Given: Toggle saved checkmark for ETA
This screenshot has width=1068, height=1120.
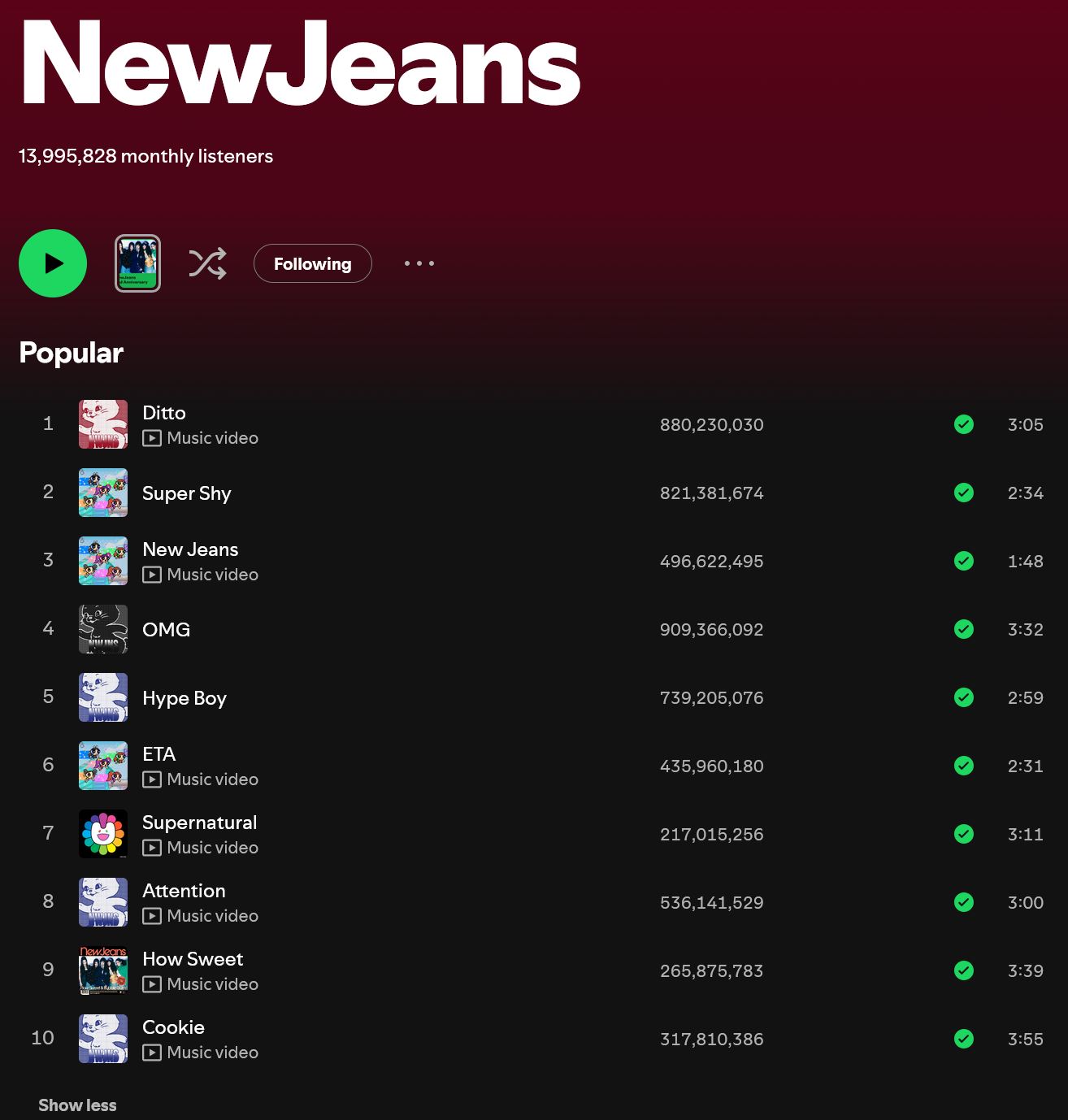Looking at the screenshot, I should [x=964, y=766].
